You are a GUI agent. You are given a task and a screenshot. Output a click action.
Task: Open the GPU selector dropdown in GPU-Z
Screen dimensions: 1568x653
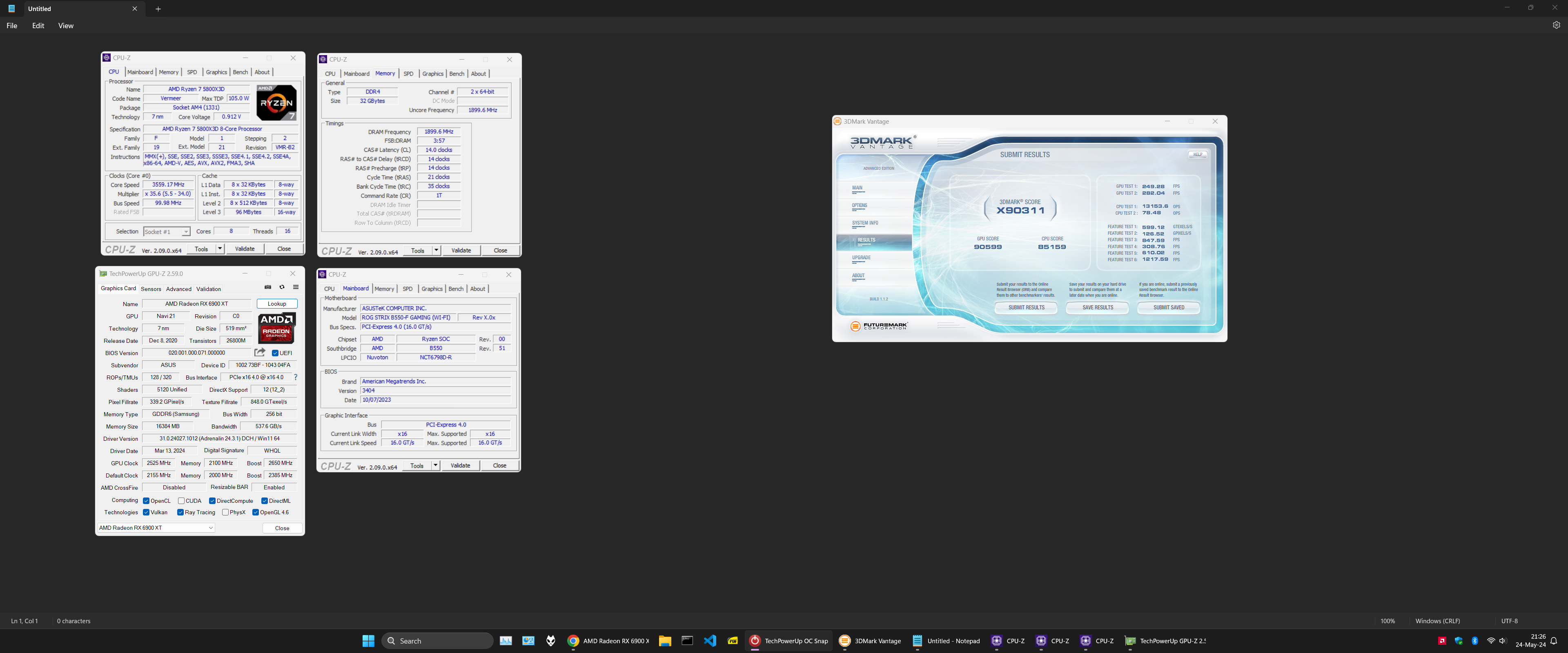156,528
